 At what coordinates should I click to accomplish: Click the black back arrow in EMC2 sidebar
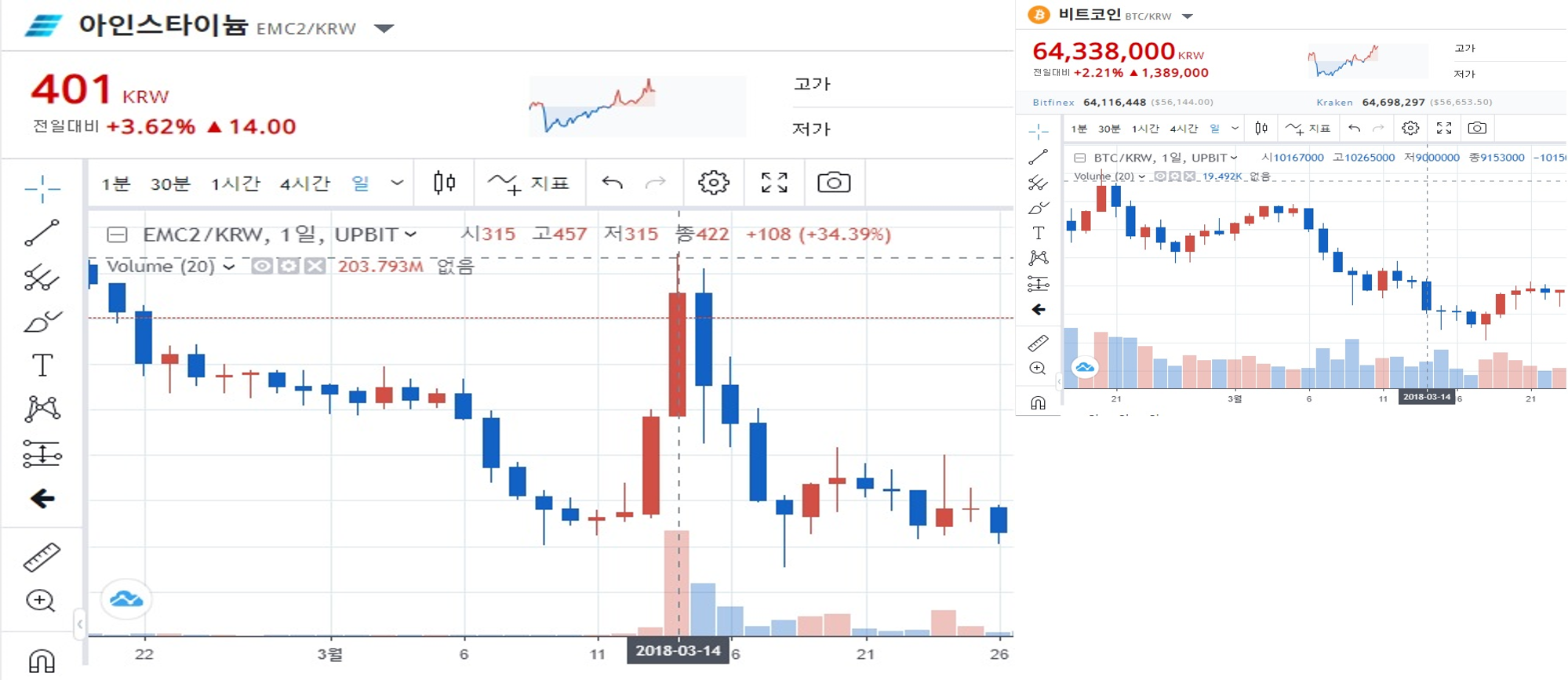click(x=42, y=499)
